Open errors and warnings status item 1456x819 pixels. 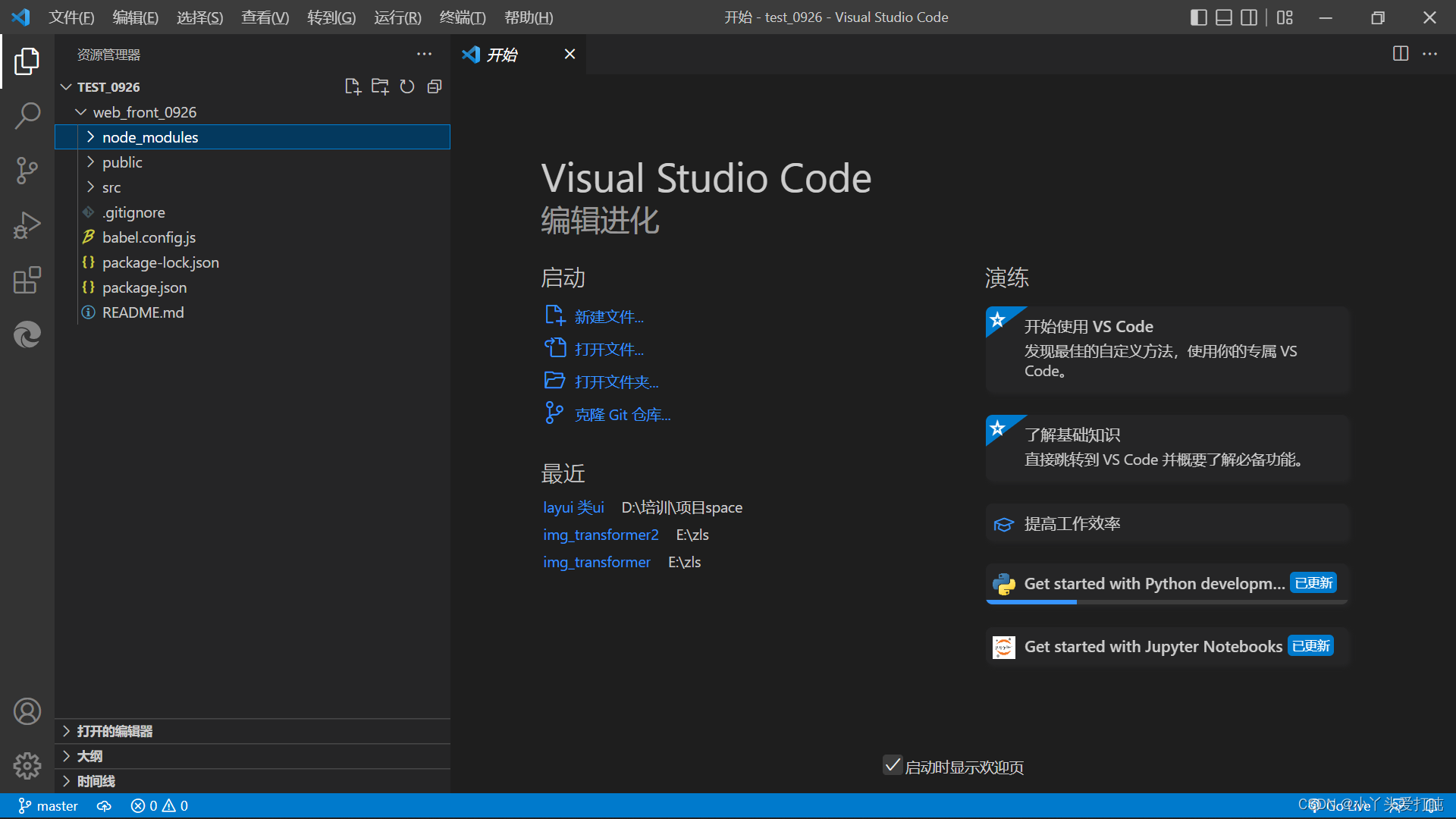(x=159, y=806)
